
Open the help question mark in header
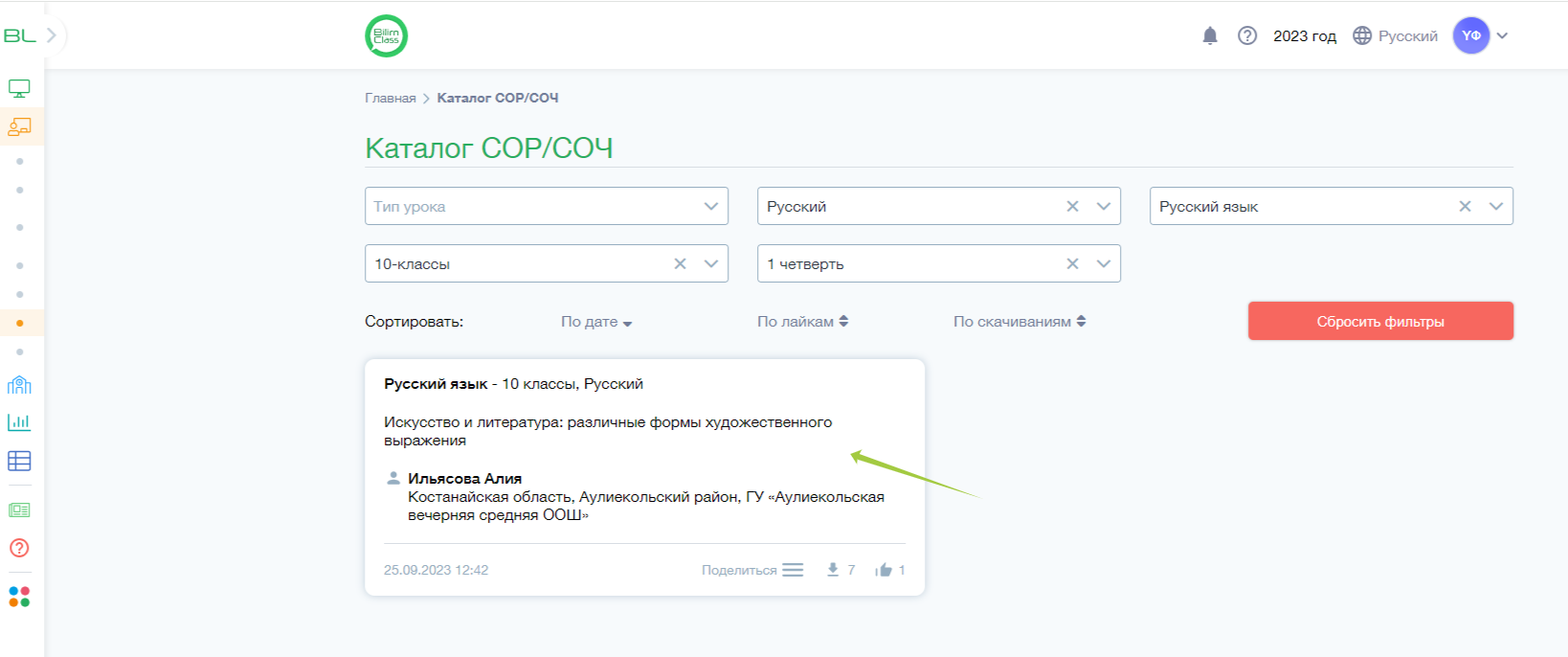pyautogui.click(x=1247, y=35)
